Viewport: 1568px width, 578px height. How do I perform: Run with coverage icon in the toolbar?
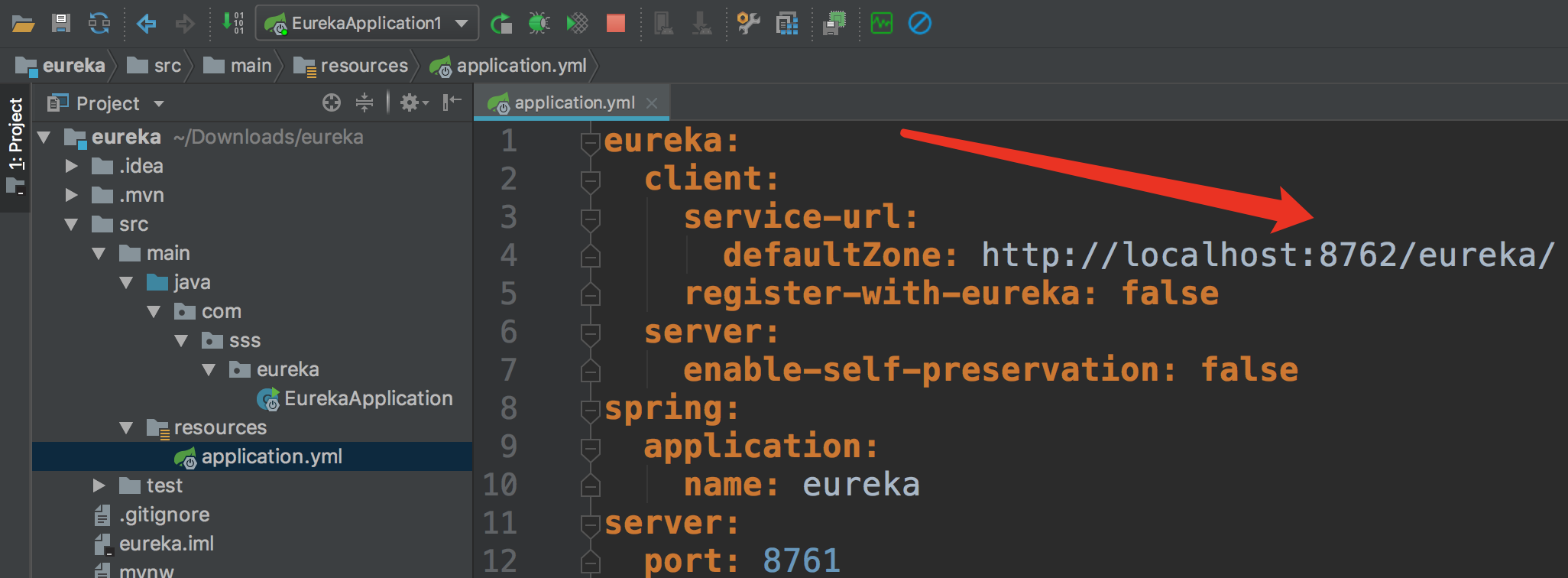click(578, 24)
